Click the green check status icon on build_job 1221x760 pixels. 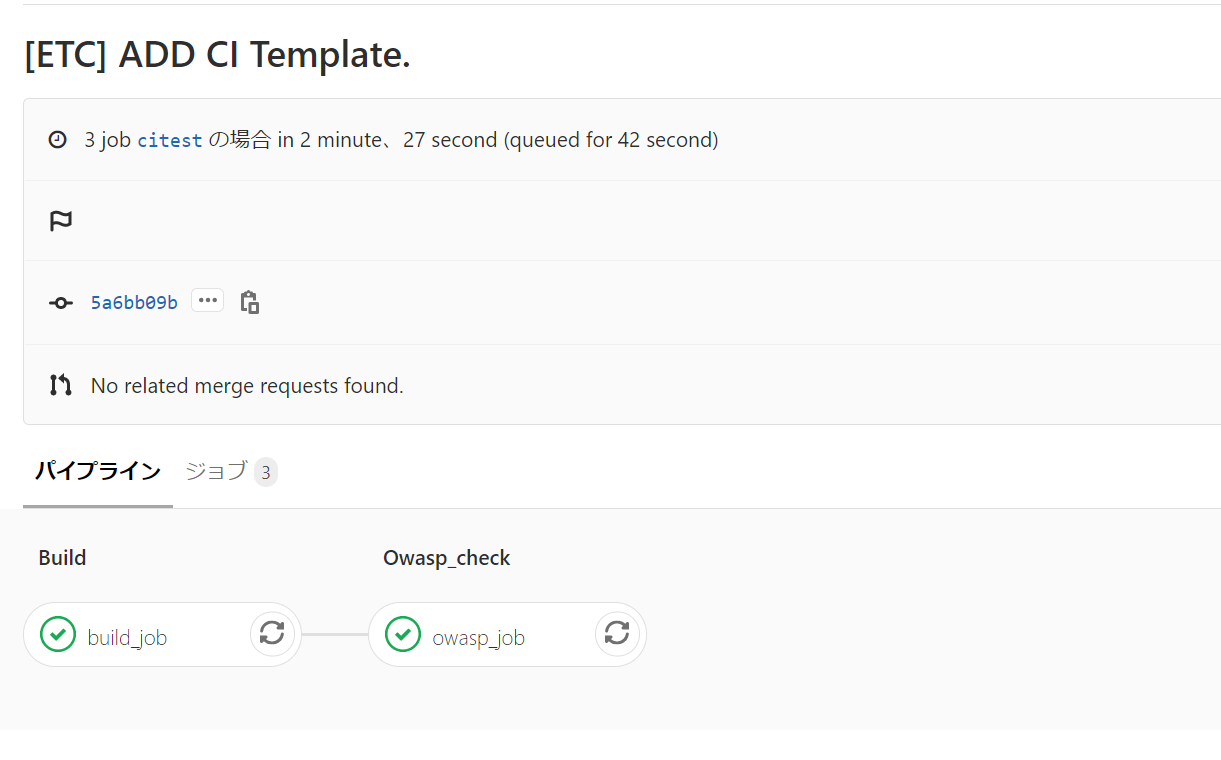click(x=58, y=634)
